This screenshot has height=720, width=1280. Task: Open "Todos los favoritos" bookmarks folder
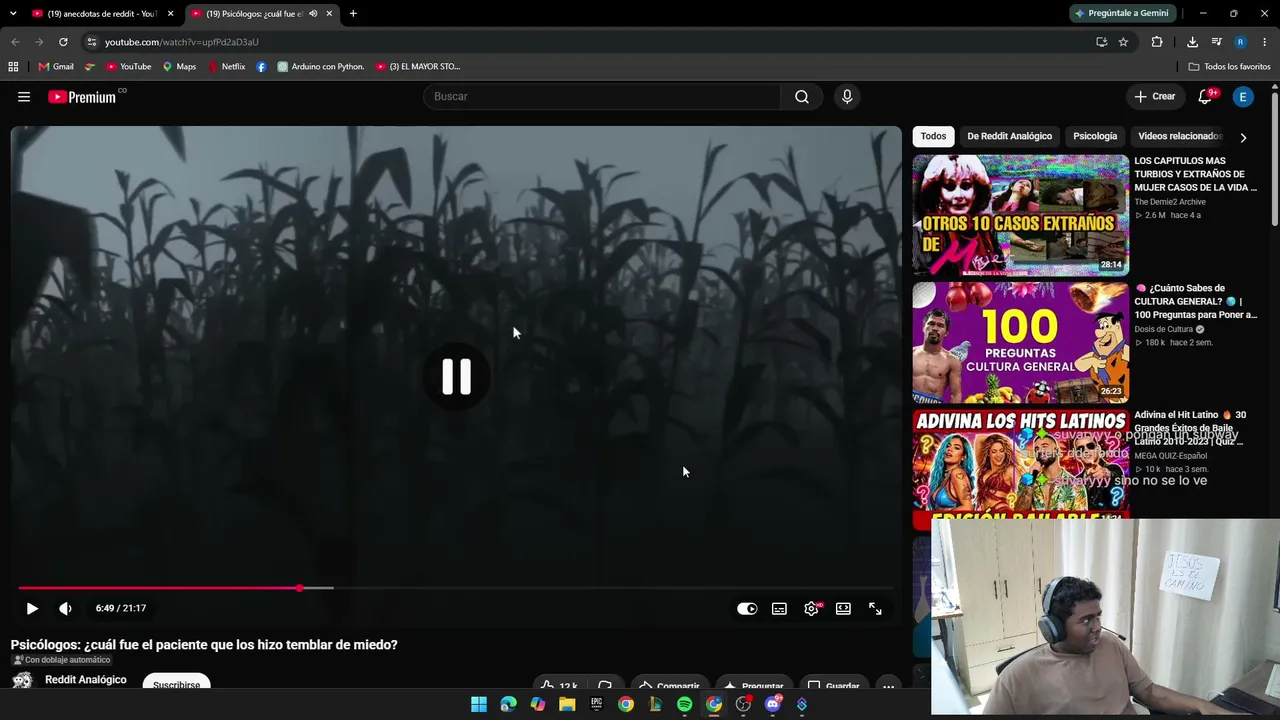[x=1229, y=67]
